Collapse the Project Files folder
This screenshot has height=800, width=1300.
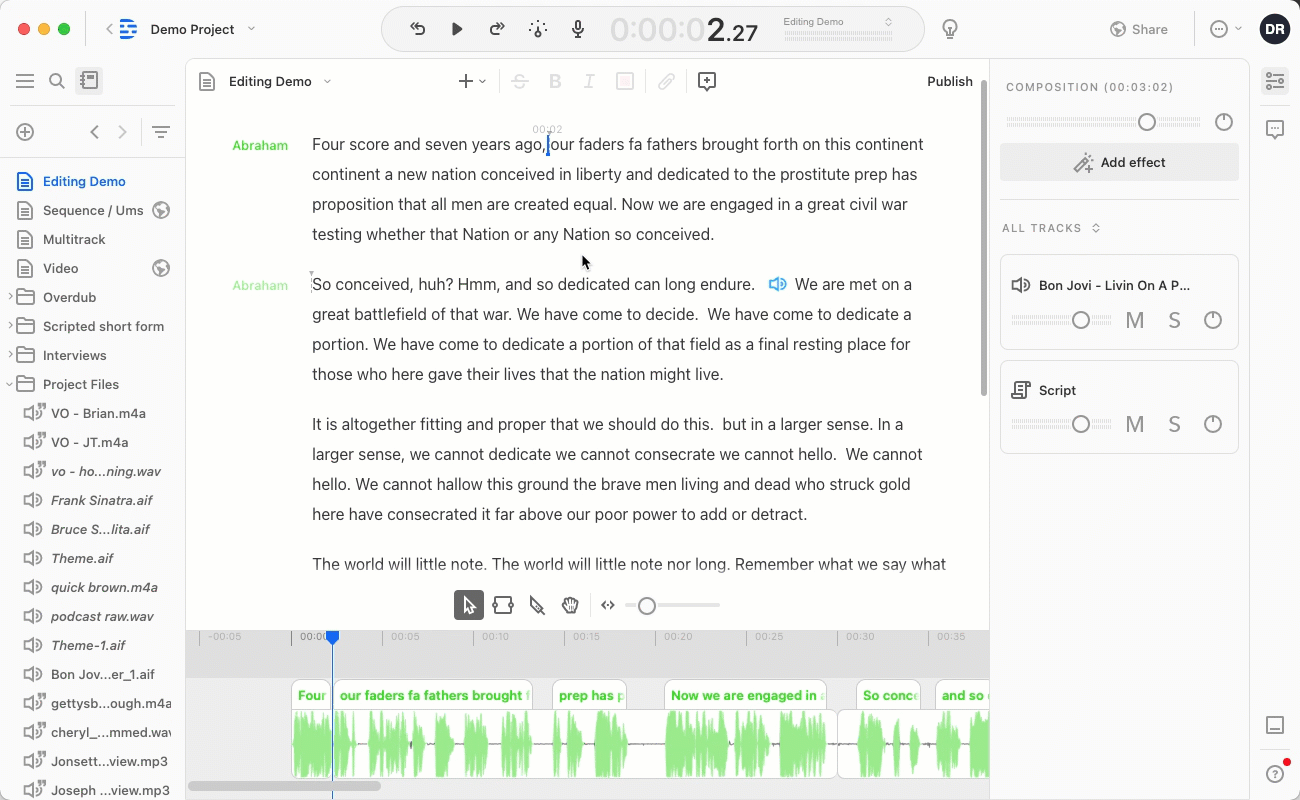click(10, 384)
